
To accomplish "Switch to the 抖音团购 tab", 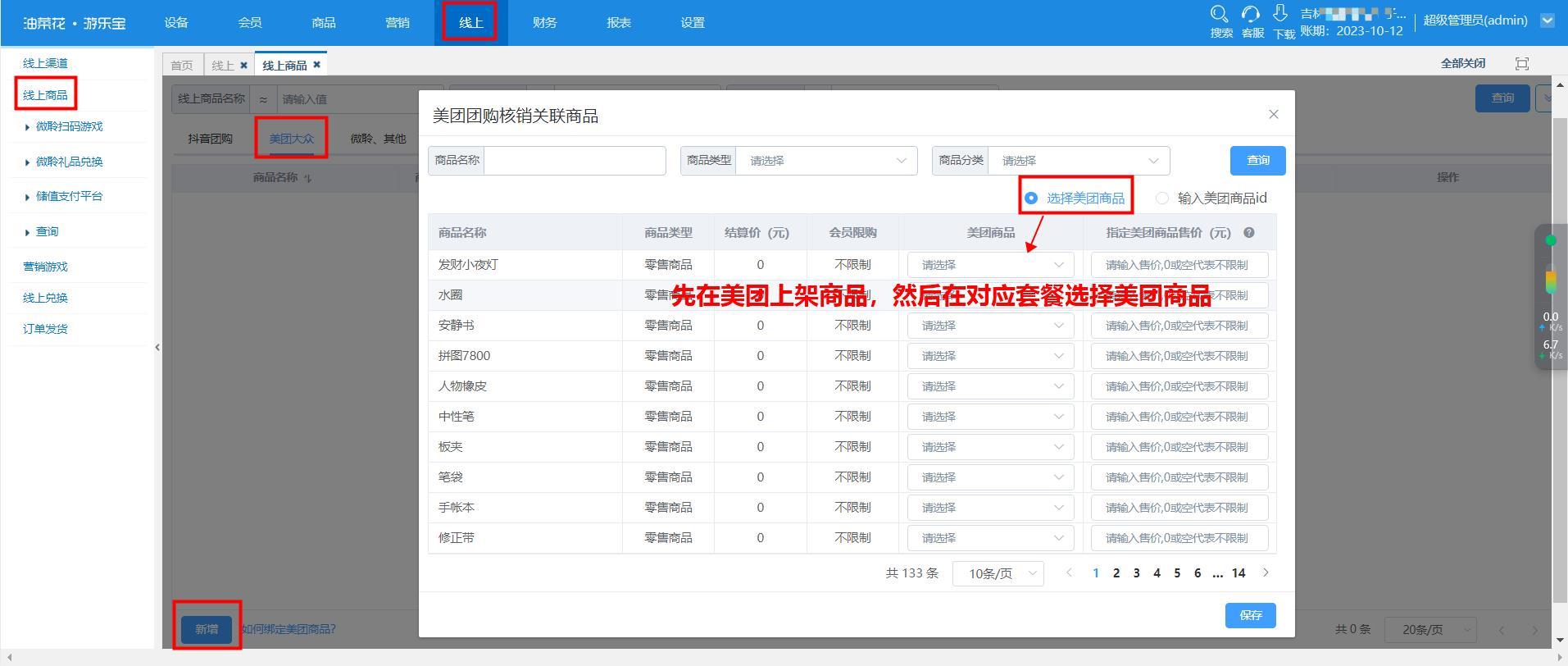I will click(x=211, y=139).
